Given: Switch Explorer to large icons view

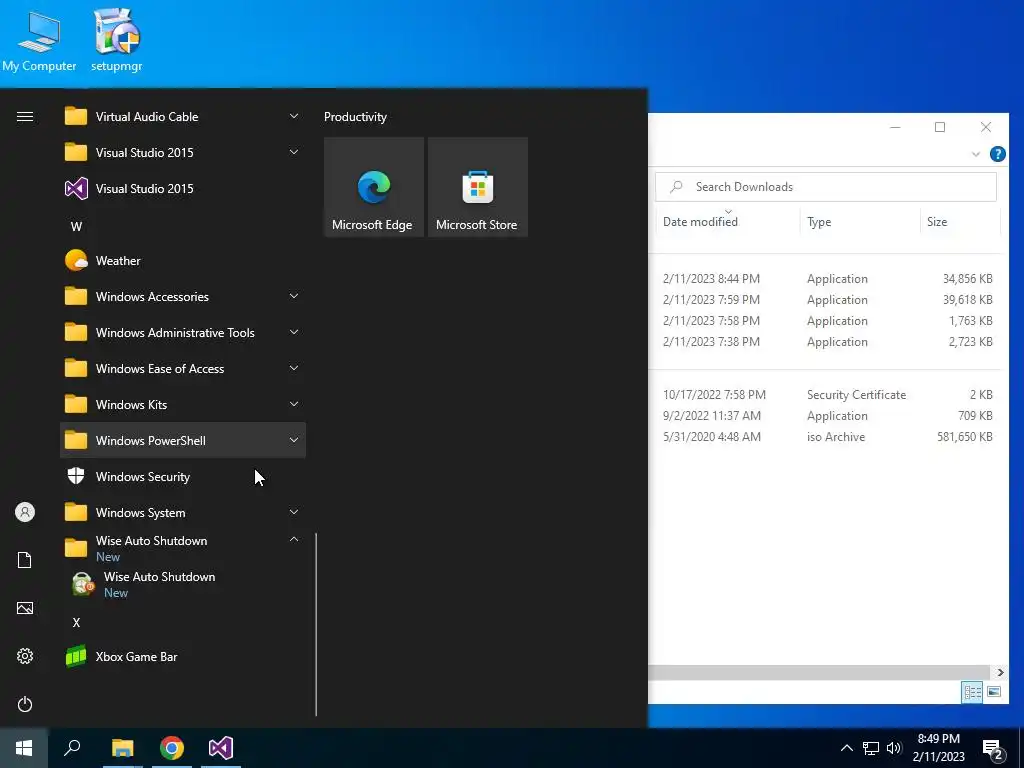Looking at the screenshot, I should 994,692.
